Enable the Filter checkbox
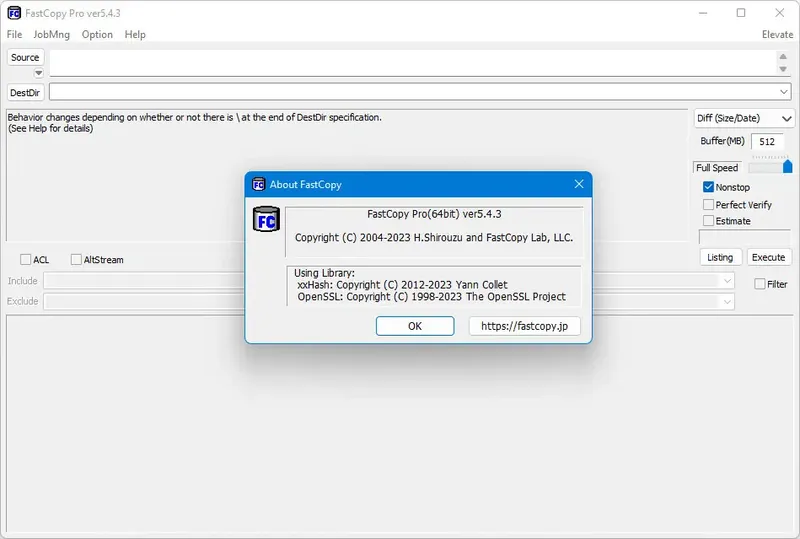The image size is (800, 539). [x=760, y=284]
